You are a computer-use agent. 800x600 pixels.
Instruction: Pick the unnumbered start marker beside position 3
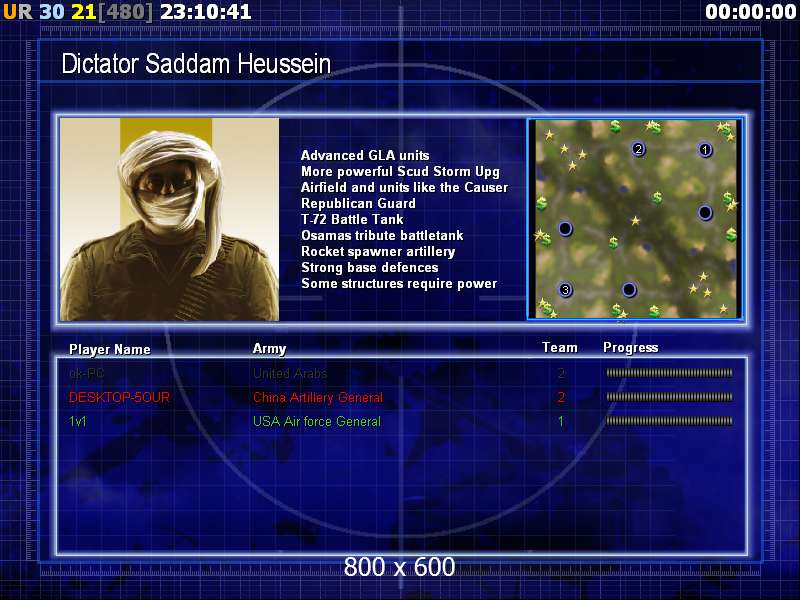pos(629,290)
